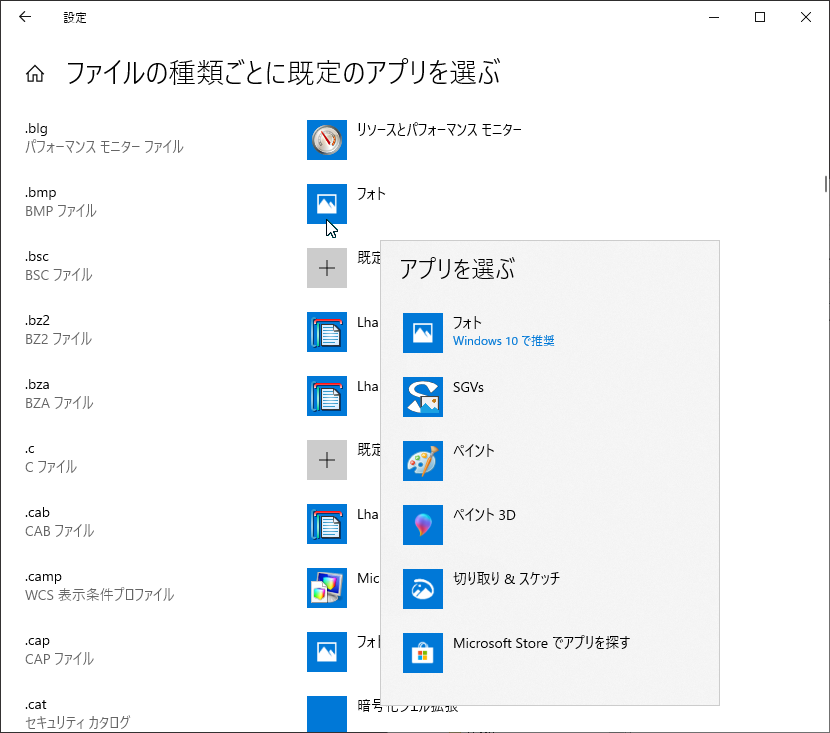The height and width of the screenshot is (733, 830).
Task: Click Performance Monitor icon for .blg
Action: pyautogui.click(x=327, y=140)
